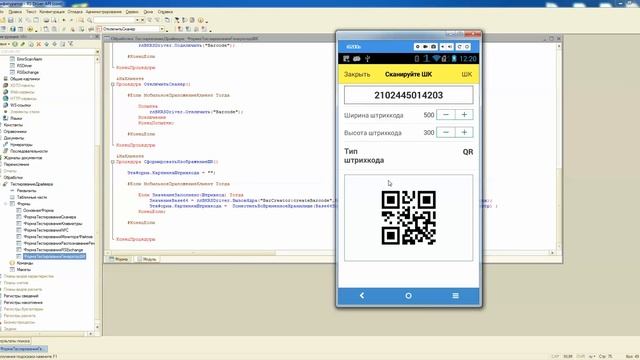Viewport: 640px width, 360px height.
Task: Select Документы in the configuration tree
Action: [x=14, y=138]
